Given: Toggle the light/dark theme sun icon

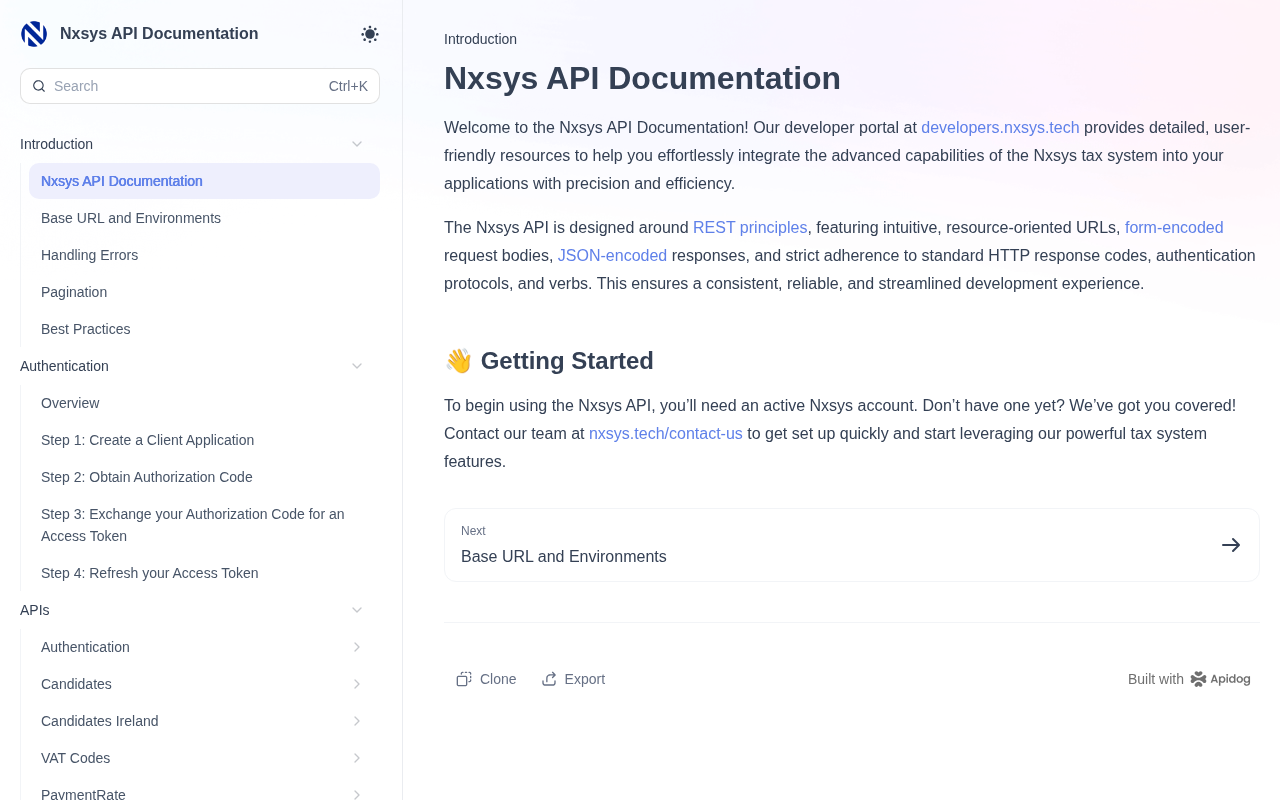Looking at the screenshot, I should pos(370,34).
